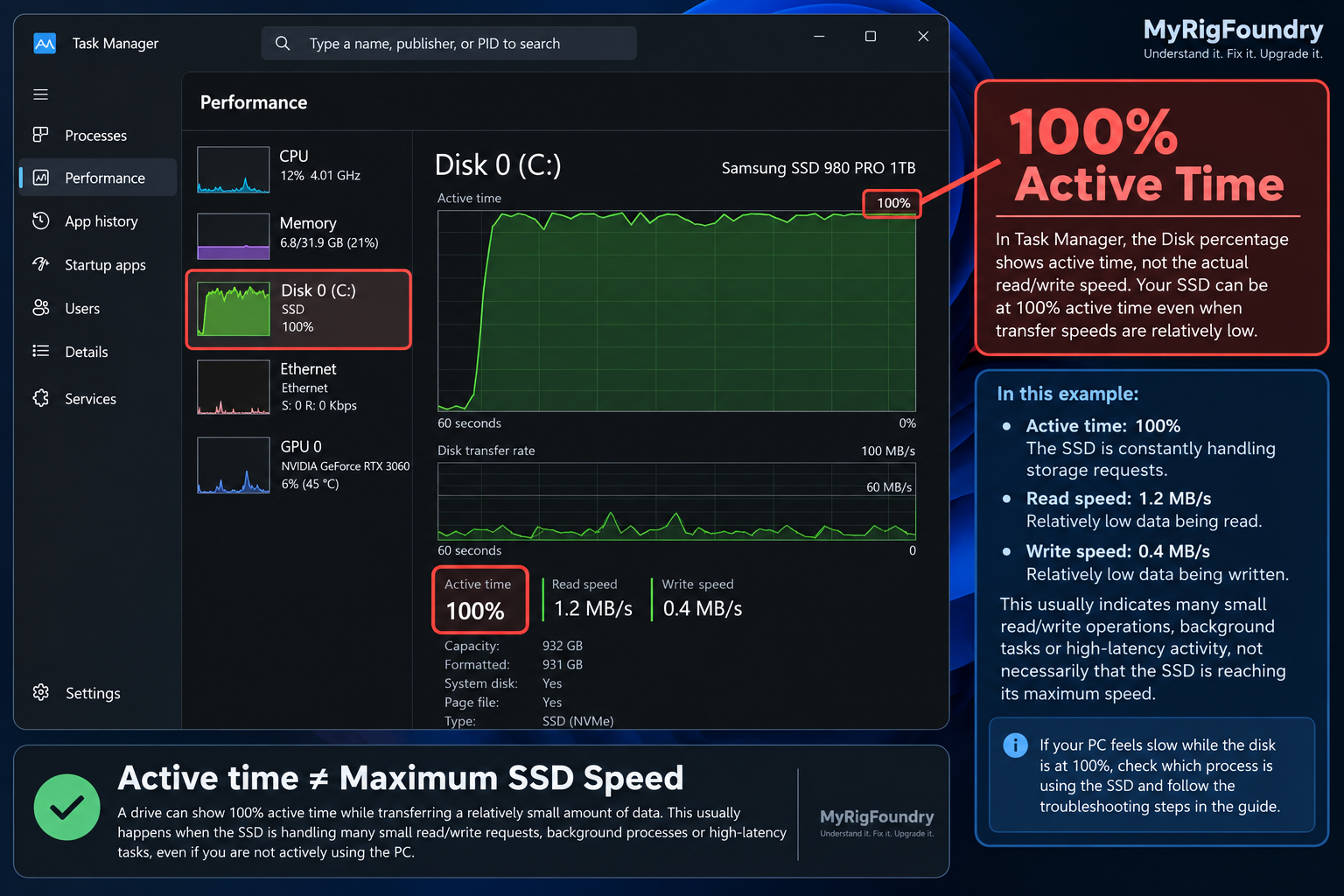Click the Disk 0 (C:) graph heading

pos(498,164)
